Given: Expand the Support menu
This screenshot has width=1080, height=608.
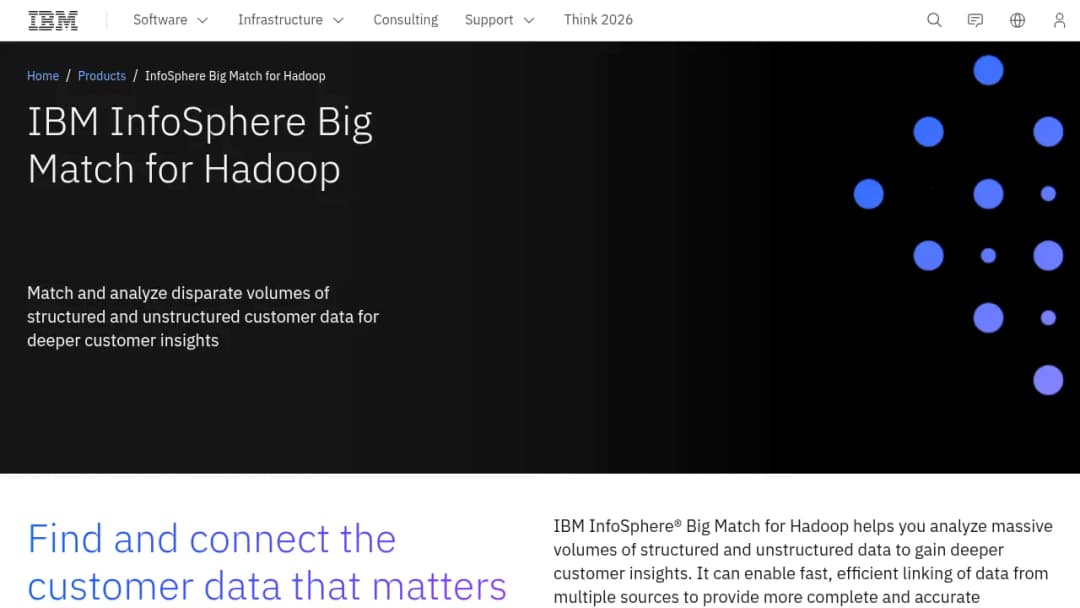Looking at the screenshot, I should click(x=499, y=20).
